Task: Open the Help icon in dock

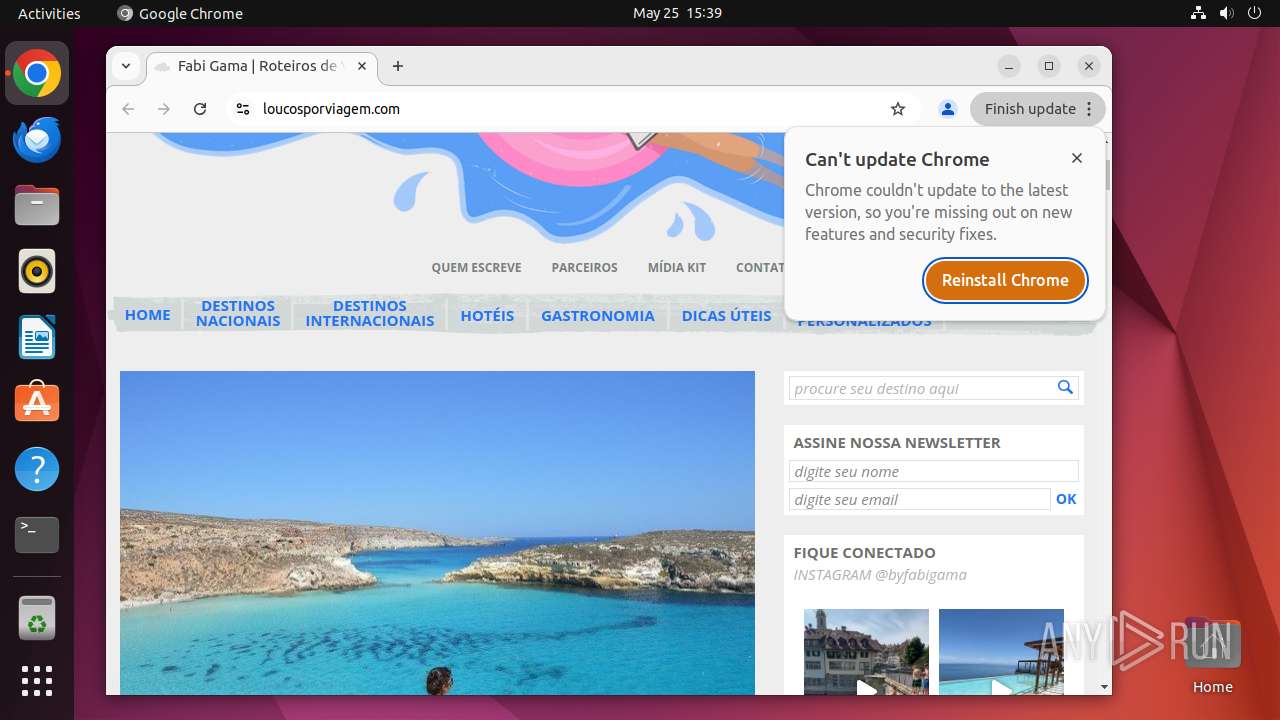Action: (x=37, y=469)
